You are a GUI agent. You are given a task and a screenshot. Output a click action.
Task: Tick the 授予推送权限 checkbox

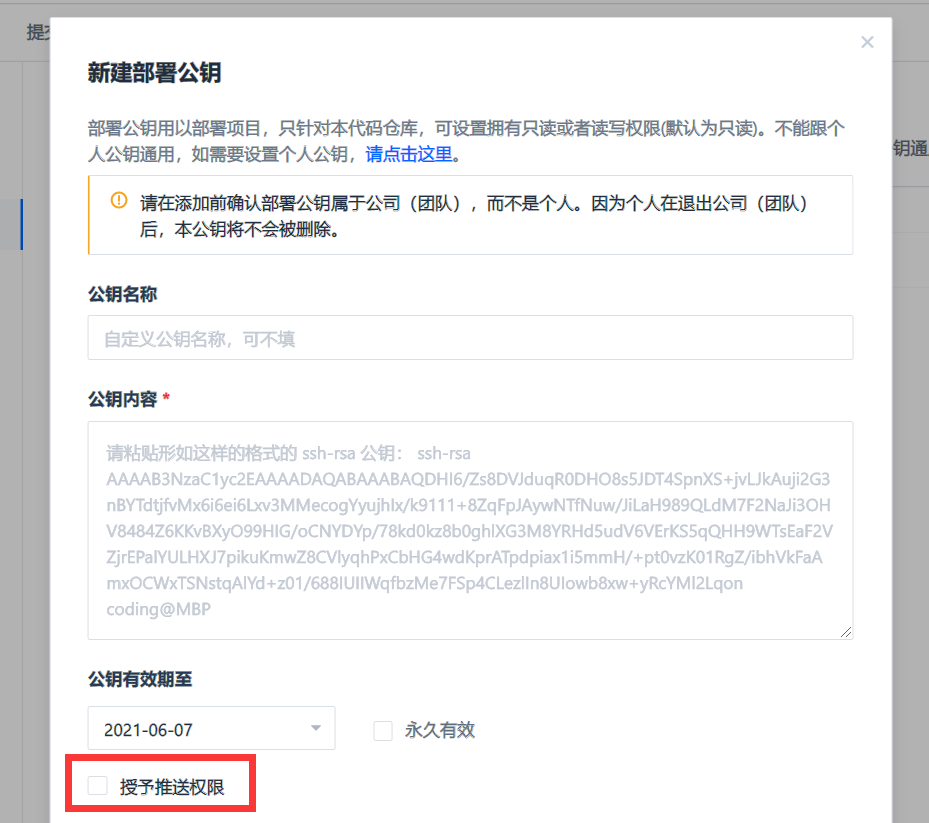click(98, 786)
